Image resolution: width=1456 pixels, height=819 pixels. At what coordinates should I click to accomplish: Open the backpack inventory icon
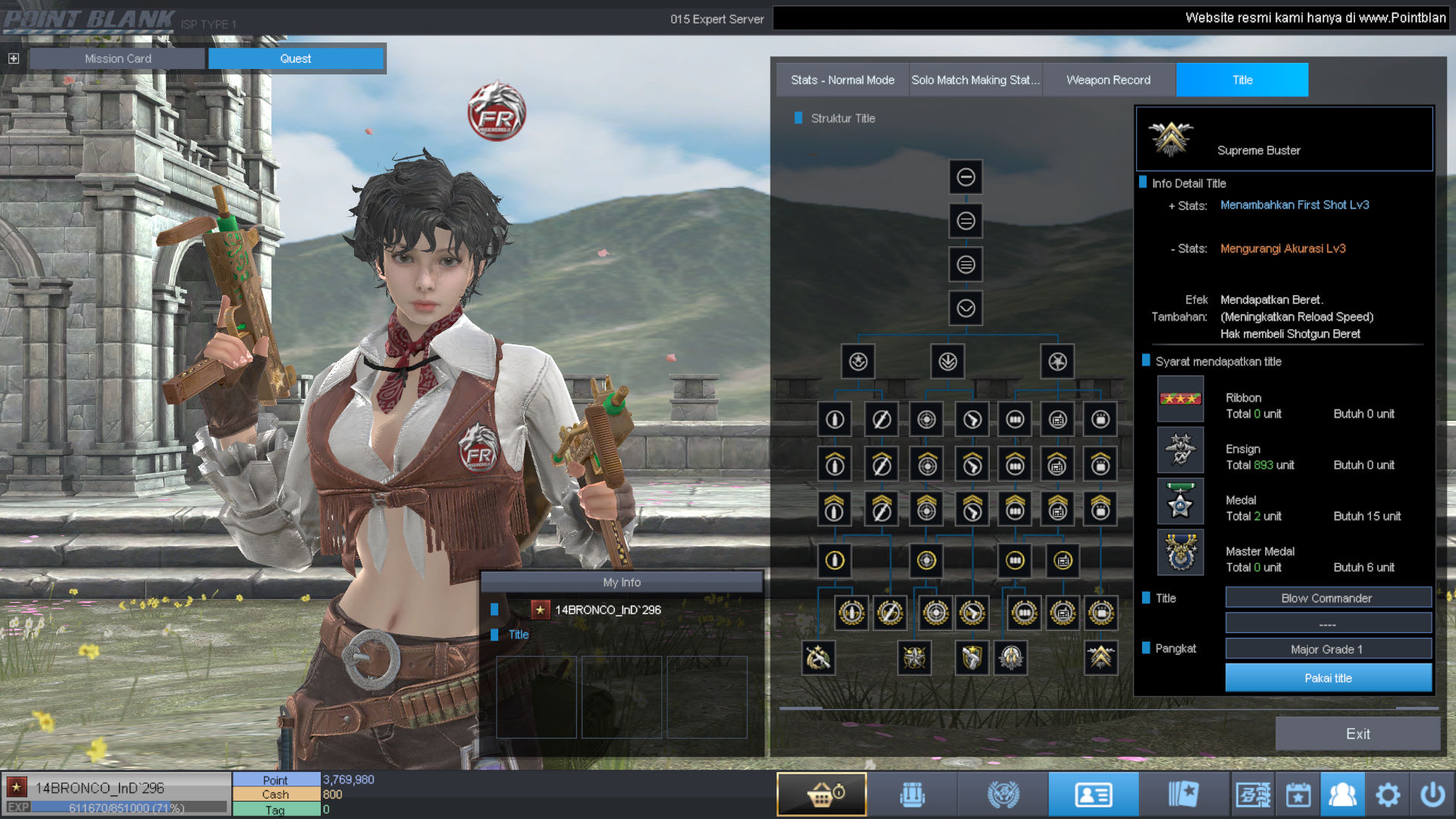[912, 794]
